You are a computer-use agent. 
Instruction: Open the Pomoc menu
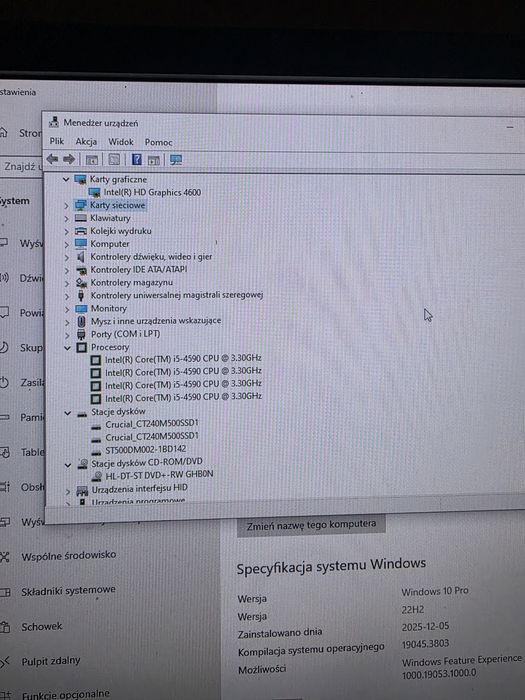tap(158, 142)
